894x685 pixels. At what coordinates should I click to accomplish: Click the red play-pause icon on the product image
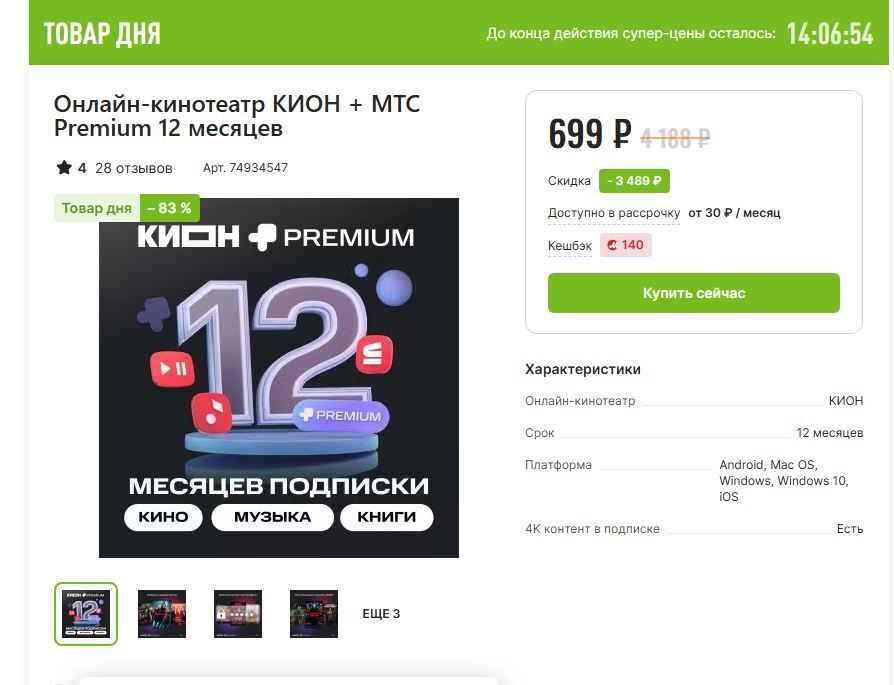point(172,369)
